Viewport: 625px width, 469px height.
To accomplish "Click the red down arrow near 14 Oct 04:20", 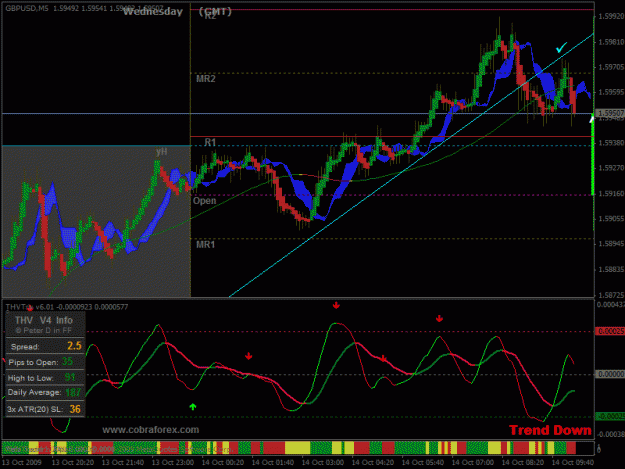I will tap(383, 359).
